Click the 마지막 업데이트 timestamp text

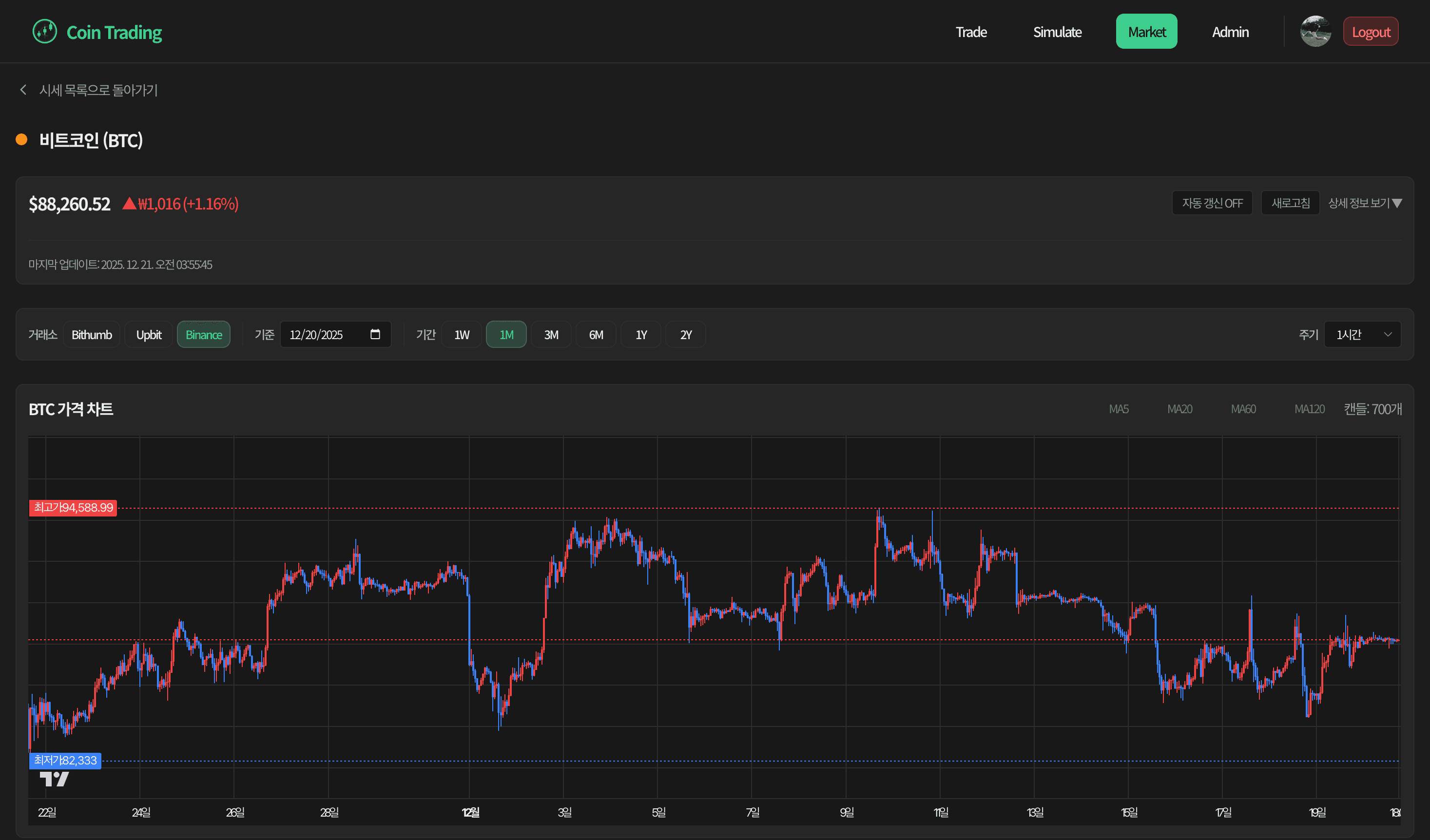pyautogui.click(x=120, y=265)
